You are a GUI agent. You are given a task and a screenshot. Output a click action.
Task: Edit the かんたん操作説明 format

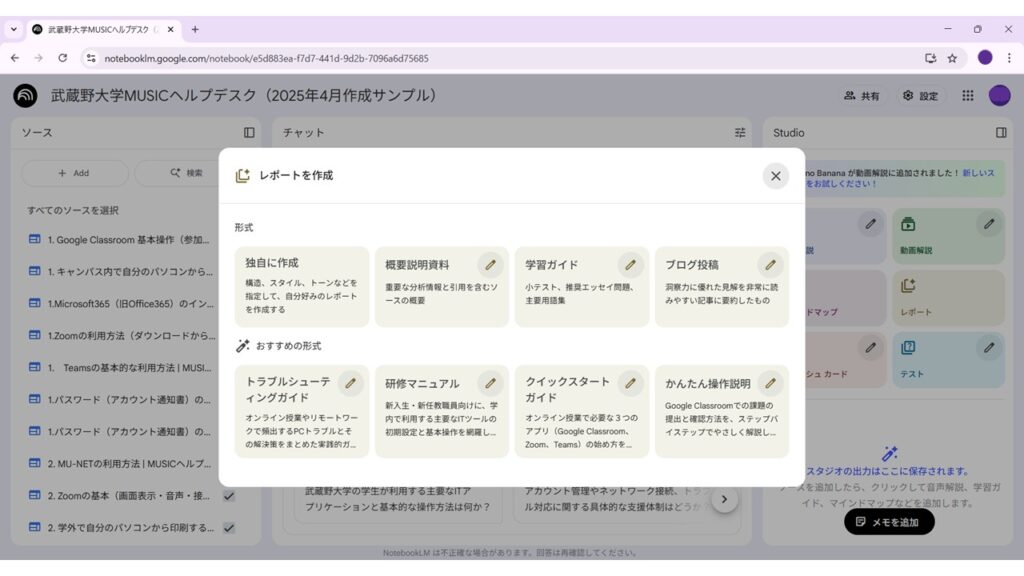pos(770,383)
